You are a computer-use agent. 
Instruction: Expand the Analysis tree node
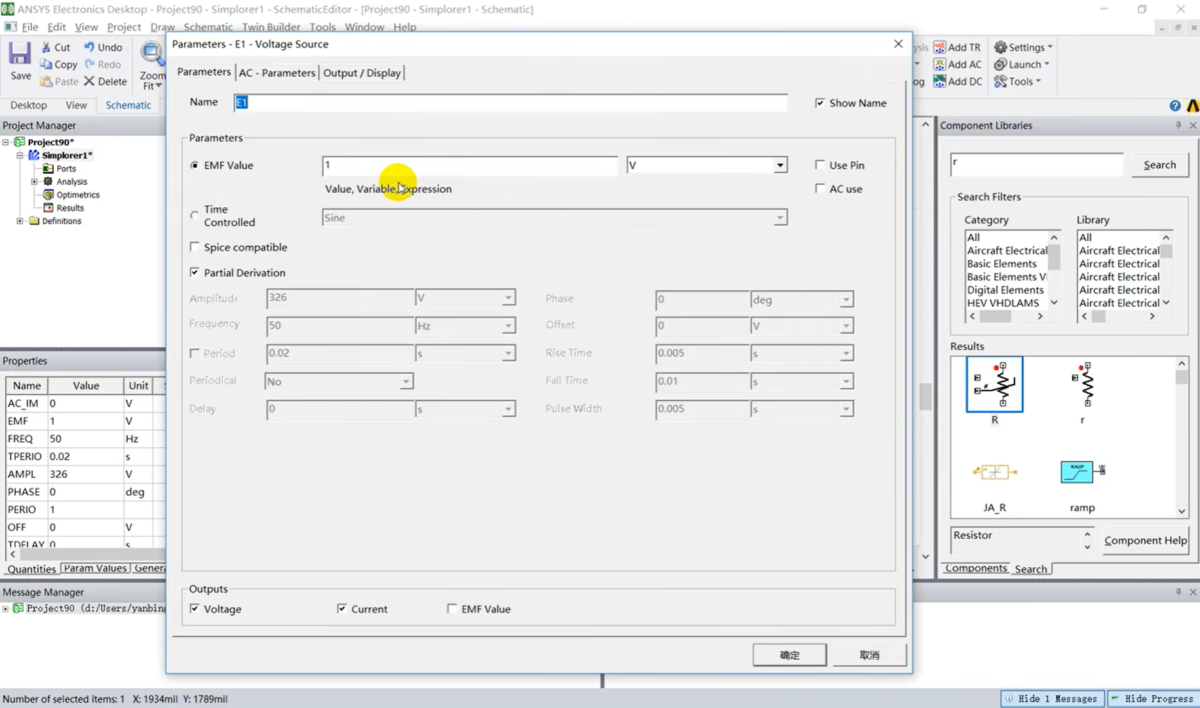pyautogui.click(x=34, y=182)
